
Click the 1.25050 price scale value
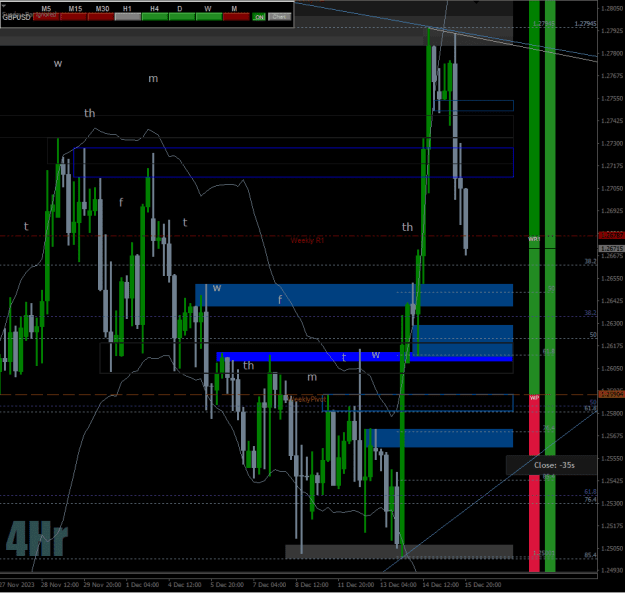612,549
